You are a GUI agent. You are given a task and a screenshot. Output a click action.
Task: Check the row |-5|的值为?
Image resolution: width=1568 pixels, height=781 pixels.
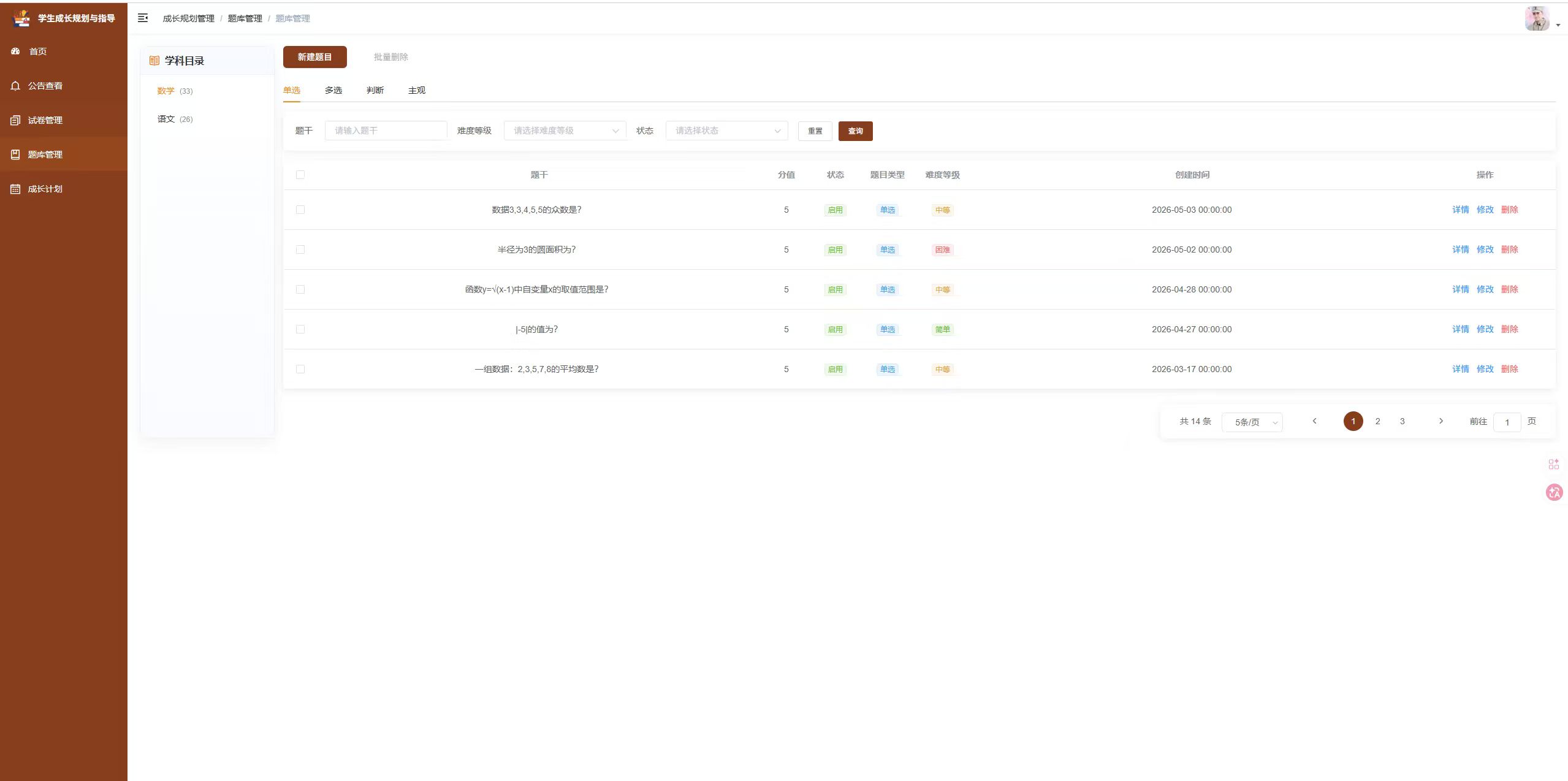pyautogui.click(x=300, y=329)
